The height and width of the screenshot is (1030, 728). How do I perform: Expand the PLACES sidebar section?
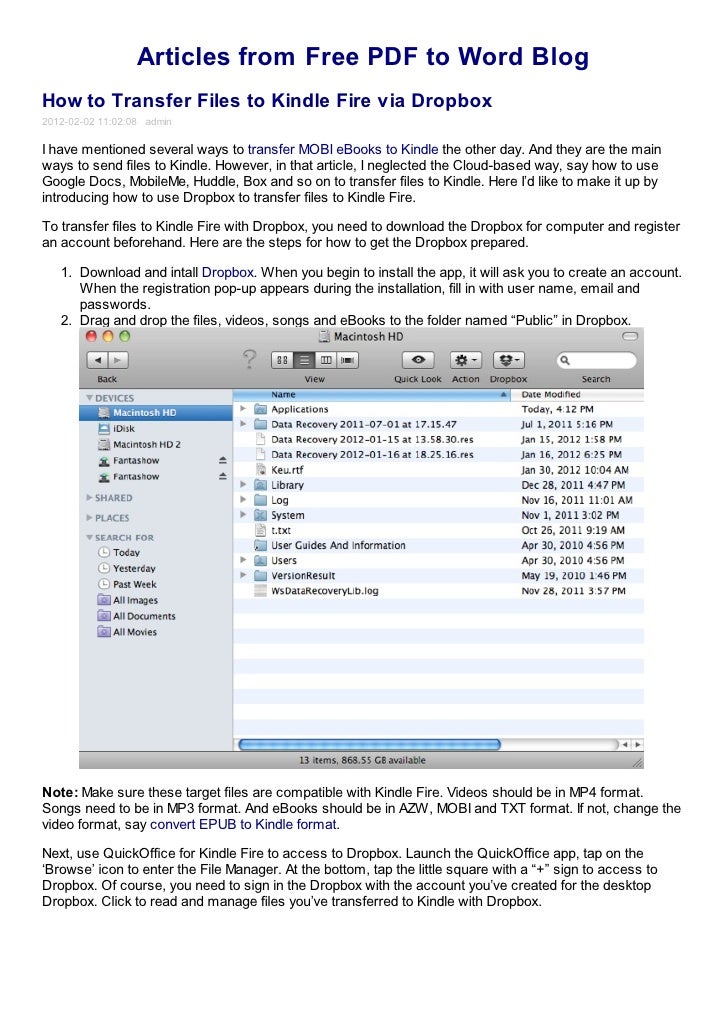[89, 518]
